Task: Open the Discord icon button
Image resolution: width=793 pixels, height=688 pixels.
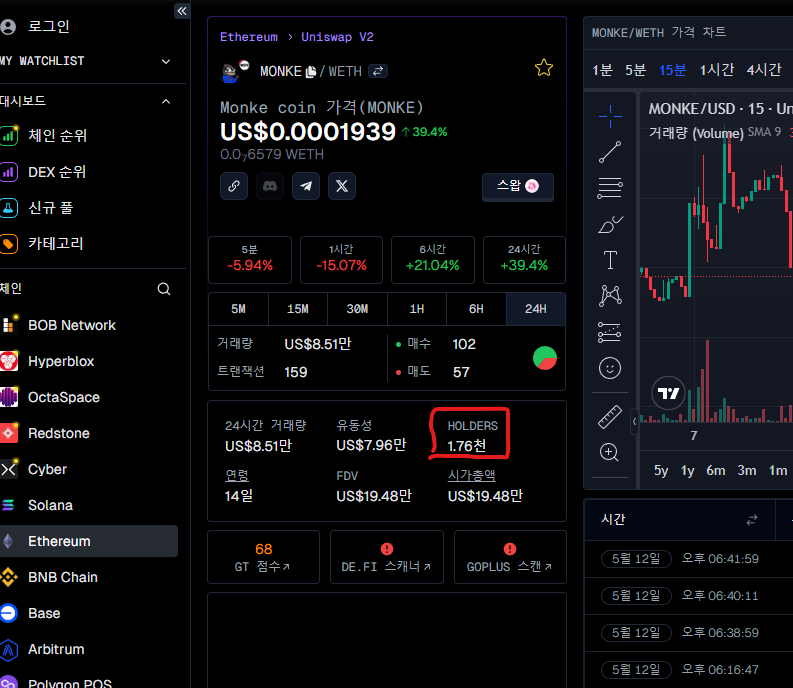Action: point(270,186)
